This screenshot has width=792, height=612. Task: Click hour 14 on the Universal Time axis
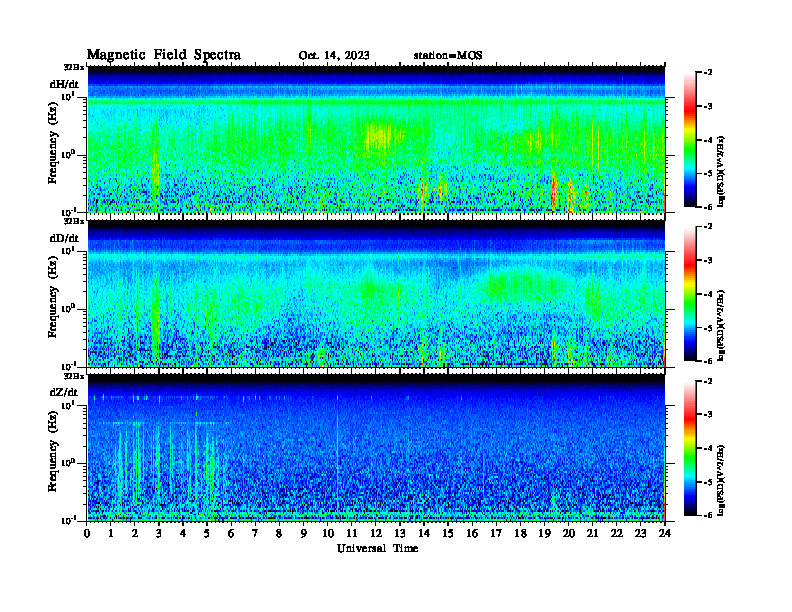point(424,533)
